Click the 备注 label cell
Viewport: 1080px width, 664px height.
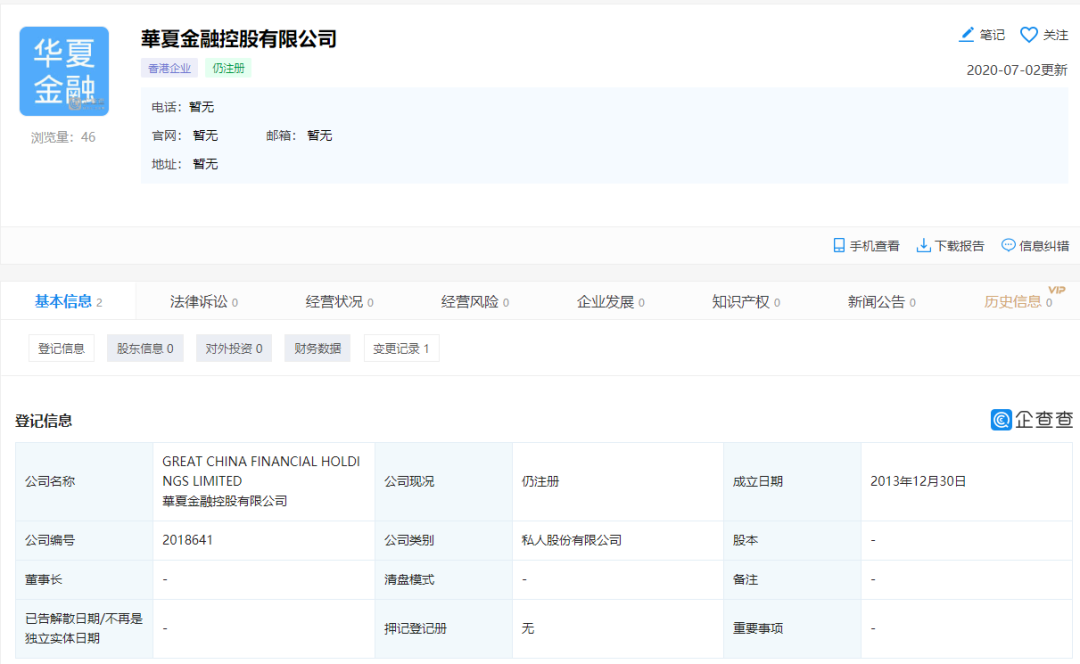(x=792, y=579)
